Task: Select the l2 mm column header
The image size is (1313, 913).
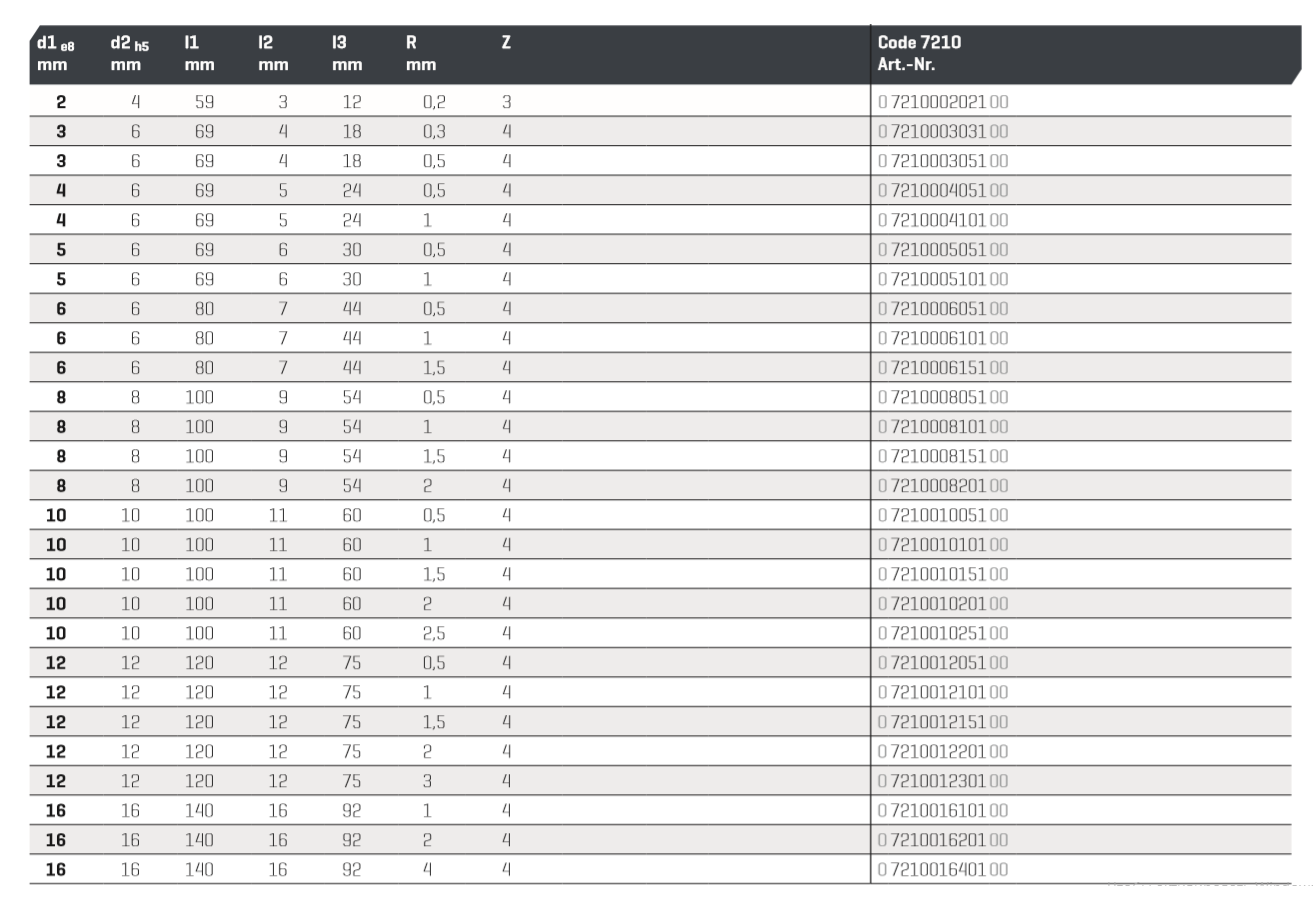Action: click(272, 54)
